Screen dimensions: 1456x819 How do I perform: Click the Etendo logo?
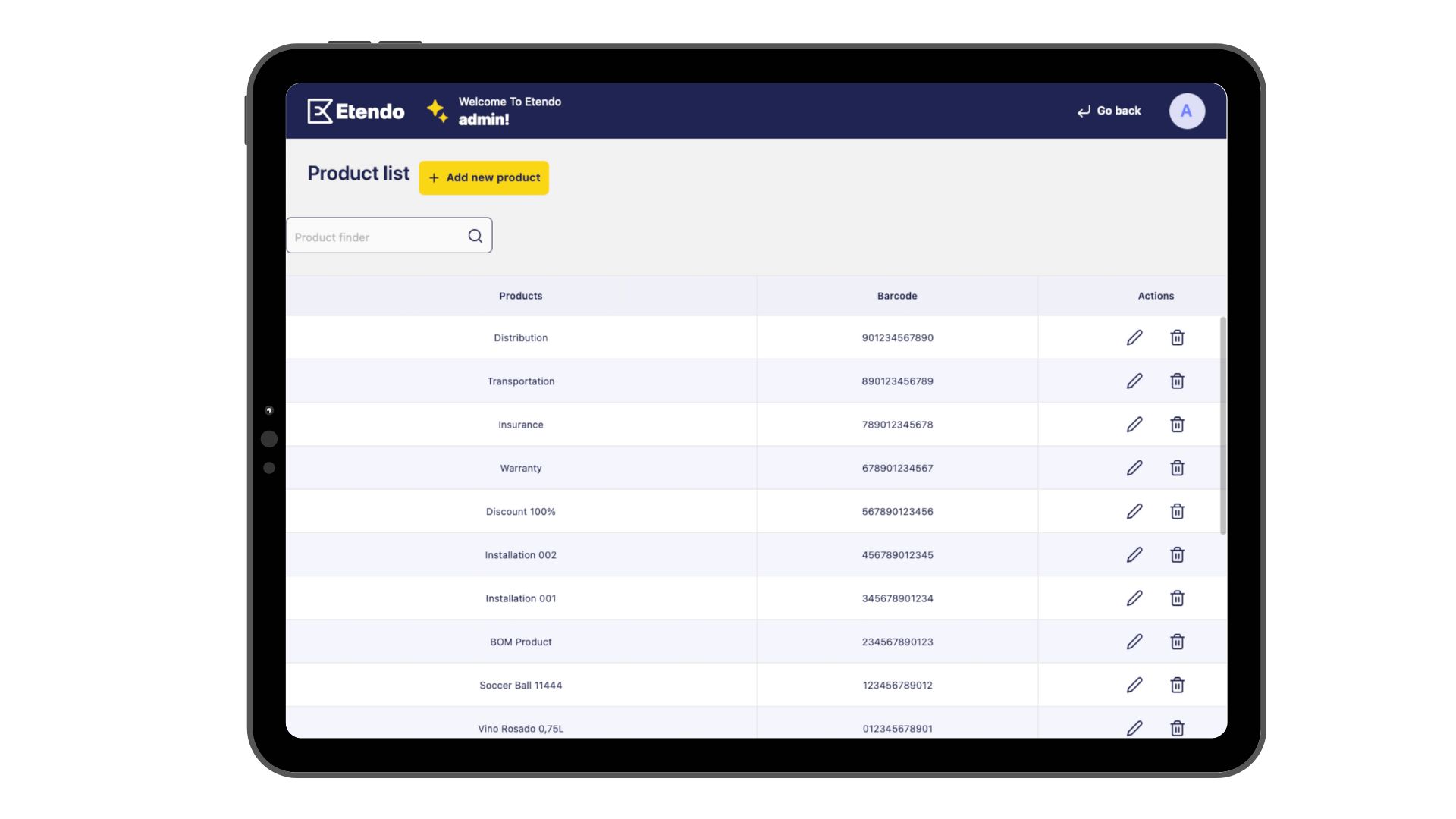[356, 111]
